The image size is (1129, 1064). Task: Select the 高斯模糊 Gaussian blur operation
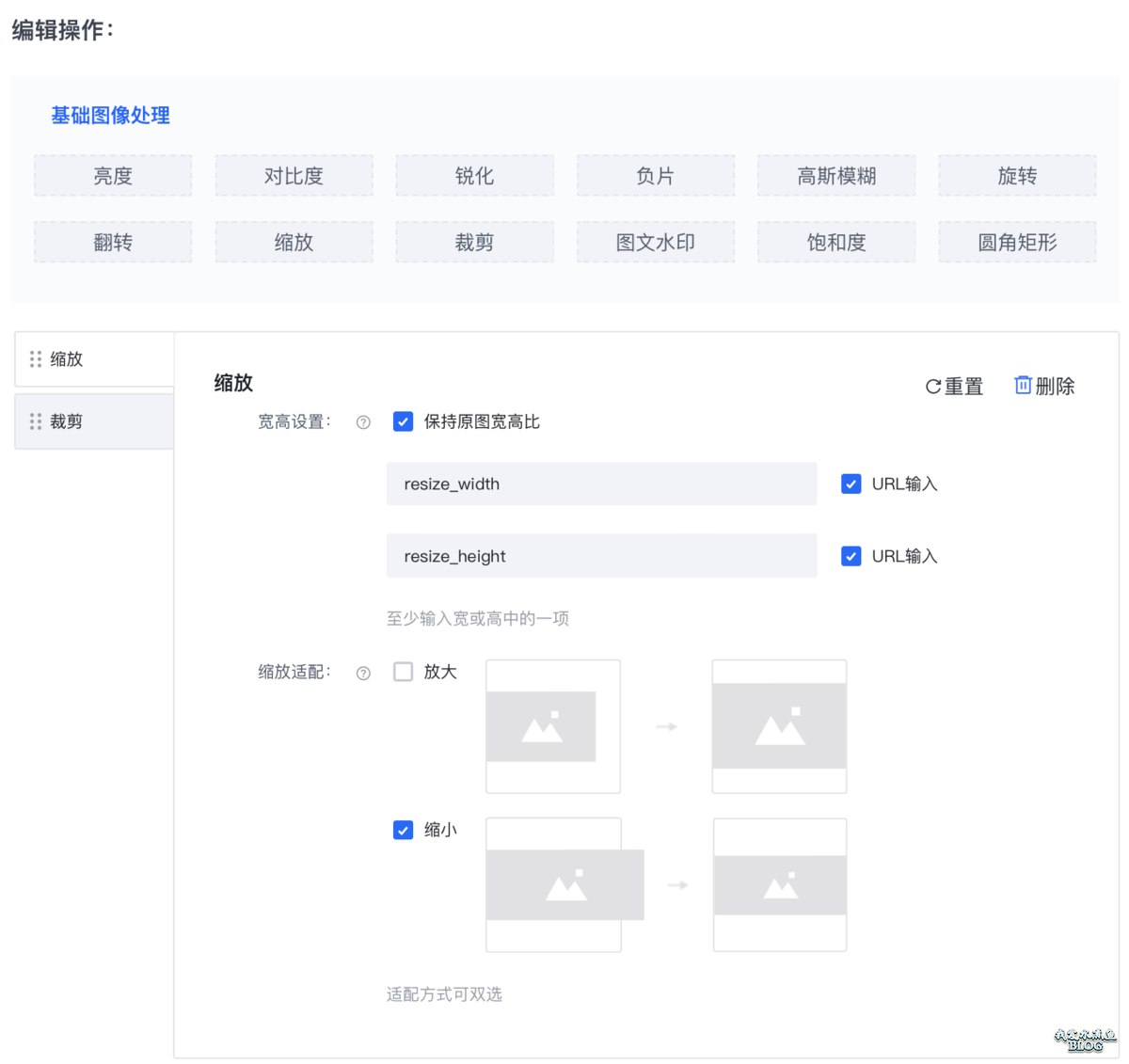pyautogui.click(x=835, y=175)
